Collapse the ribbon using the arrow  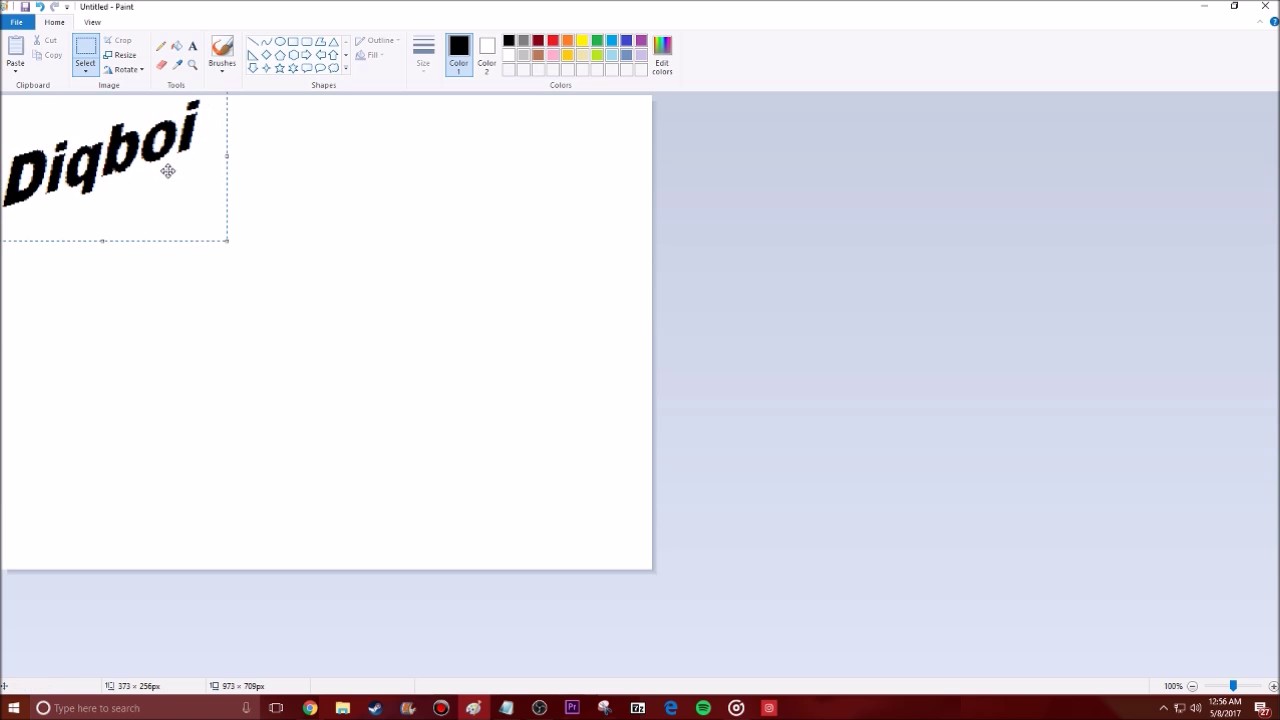tap(1262, 22)
